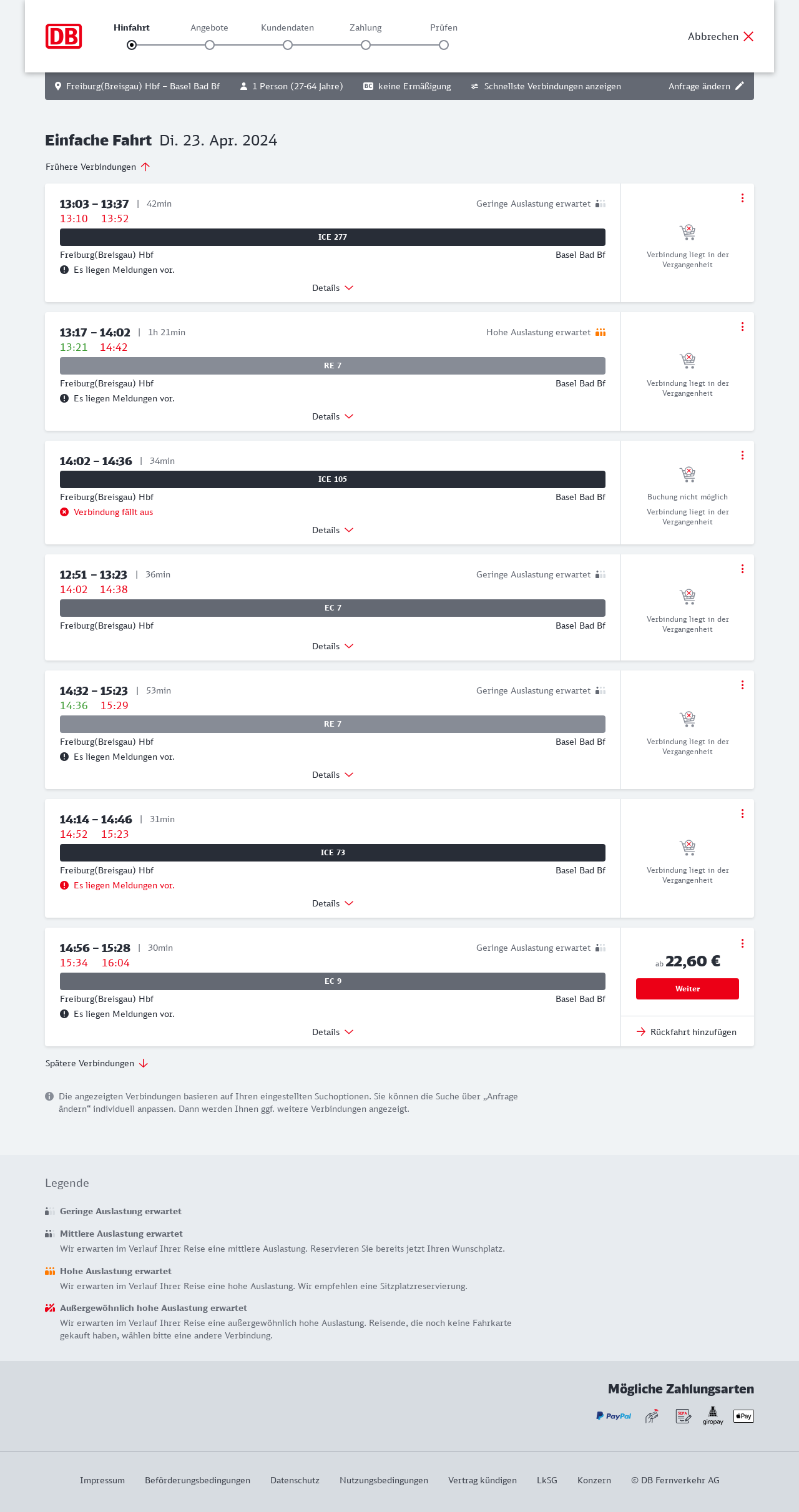Load Spätere Verbindungen
Viewport: 799px width, 1512px height.
(x=97, y=1063)
